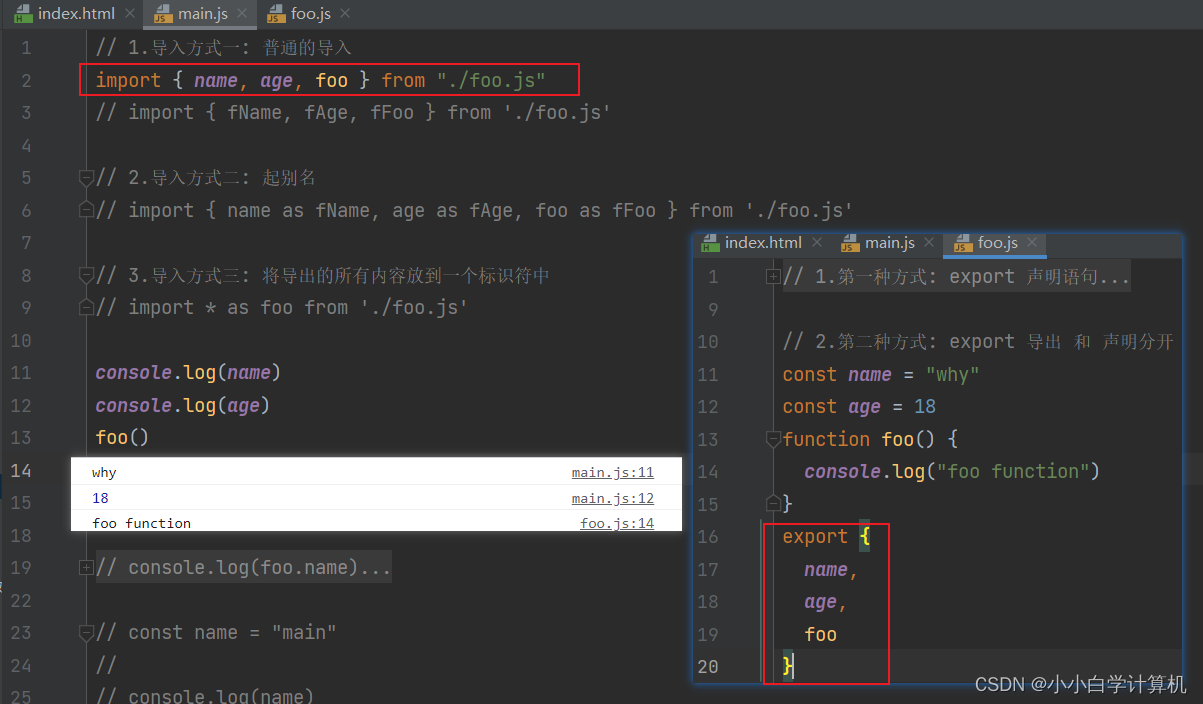The width and height of the screenshot is (1203, 704).
Task: Click the commented fName import on line 3
Action: click(x=353, y=112)
